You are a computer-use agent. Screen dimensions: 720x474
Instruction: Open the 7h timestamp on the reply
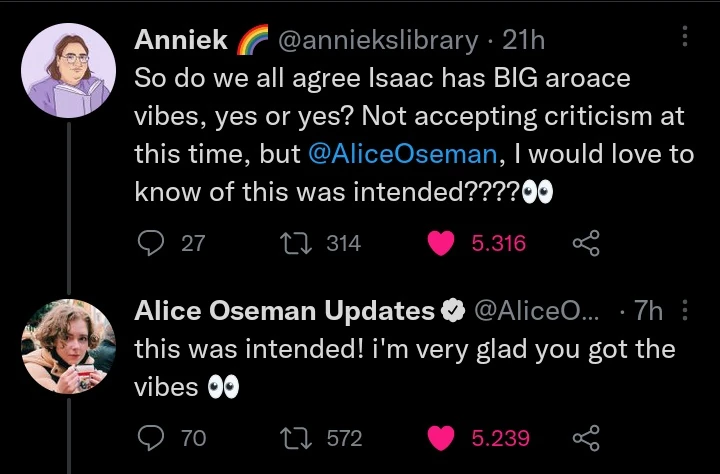coord(649,311)
